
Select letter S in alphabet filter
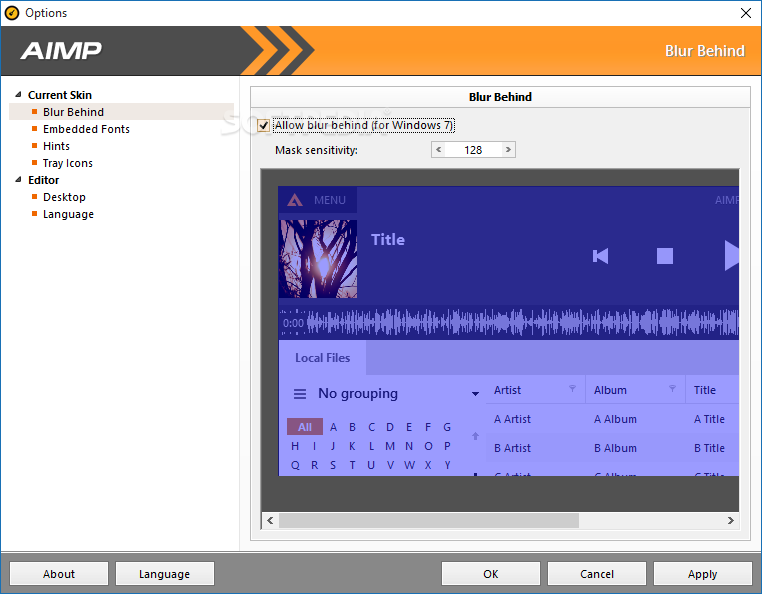pos(333,465)
